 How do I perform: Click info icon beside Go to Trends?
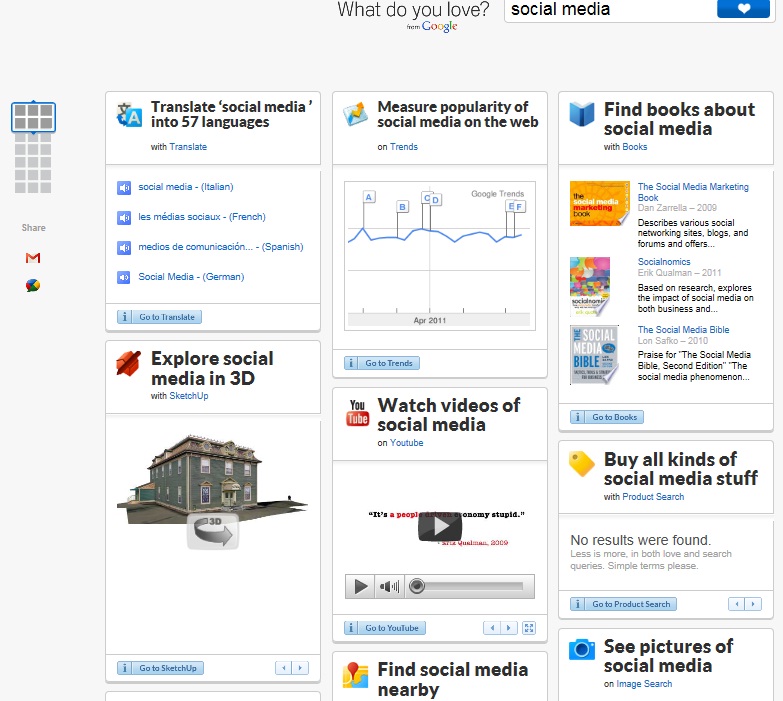[x=351, y=363]
